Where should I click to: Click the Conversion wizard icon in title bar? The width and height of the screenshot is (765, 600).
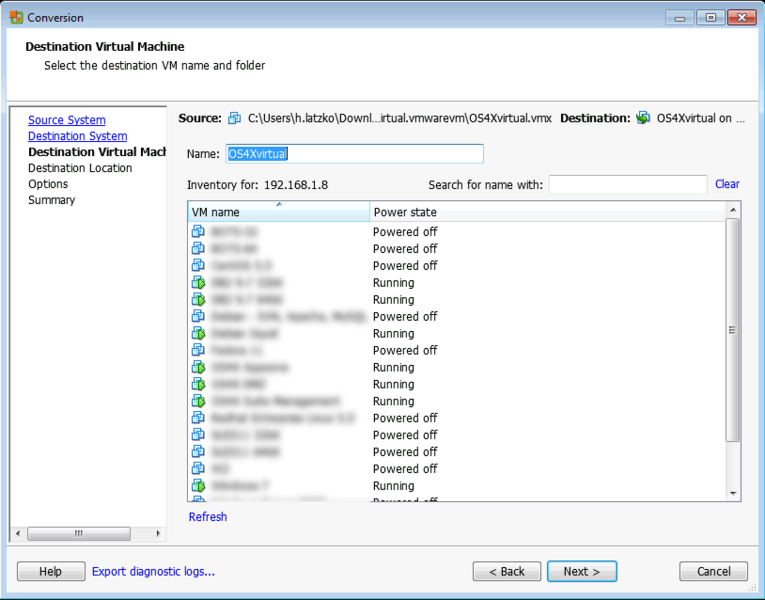(16, 17)
